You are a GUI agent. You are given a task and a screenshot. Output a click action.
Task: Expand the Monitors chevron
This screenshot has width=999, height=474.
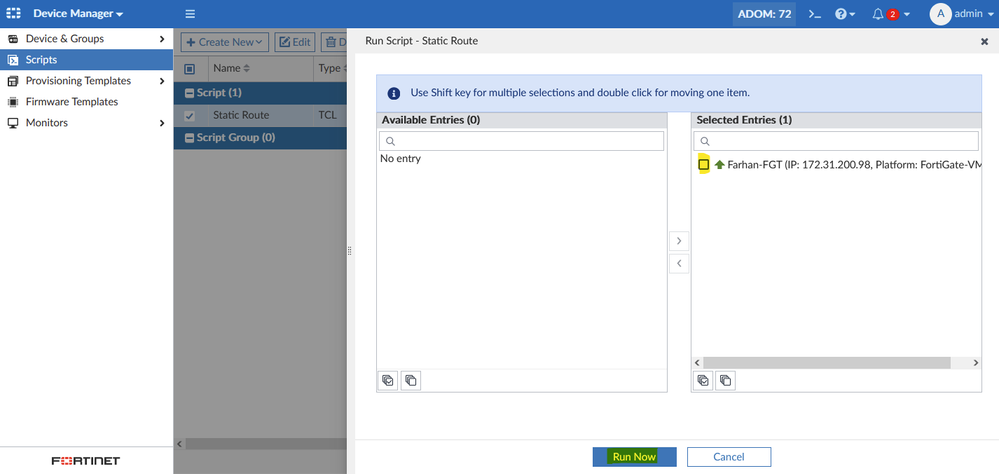(162, 123)
